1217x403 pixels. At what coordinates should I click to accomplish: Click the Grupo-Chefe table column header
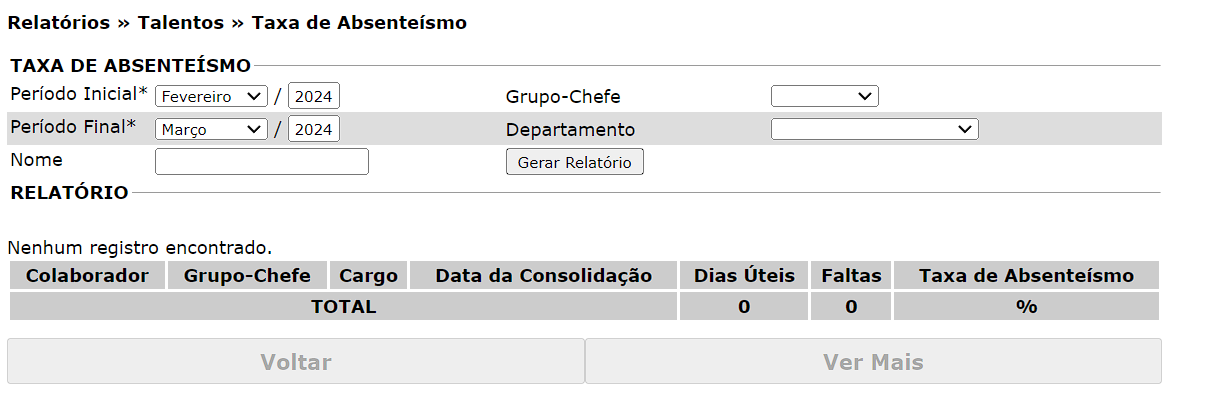tap(247, 276)
